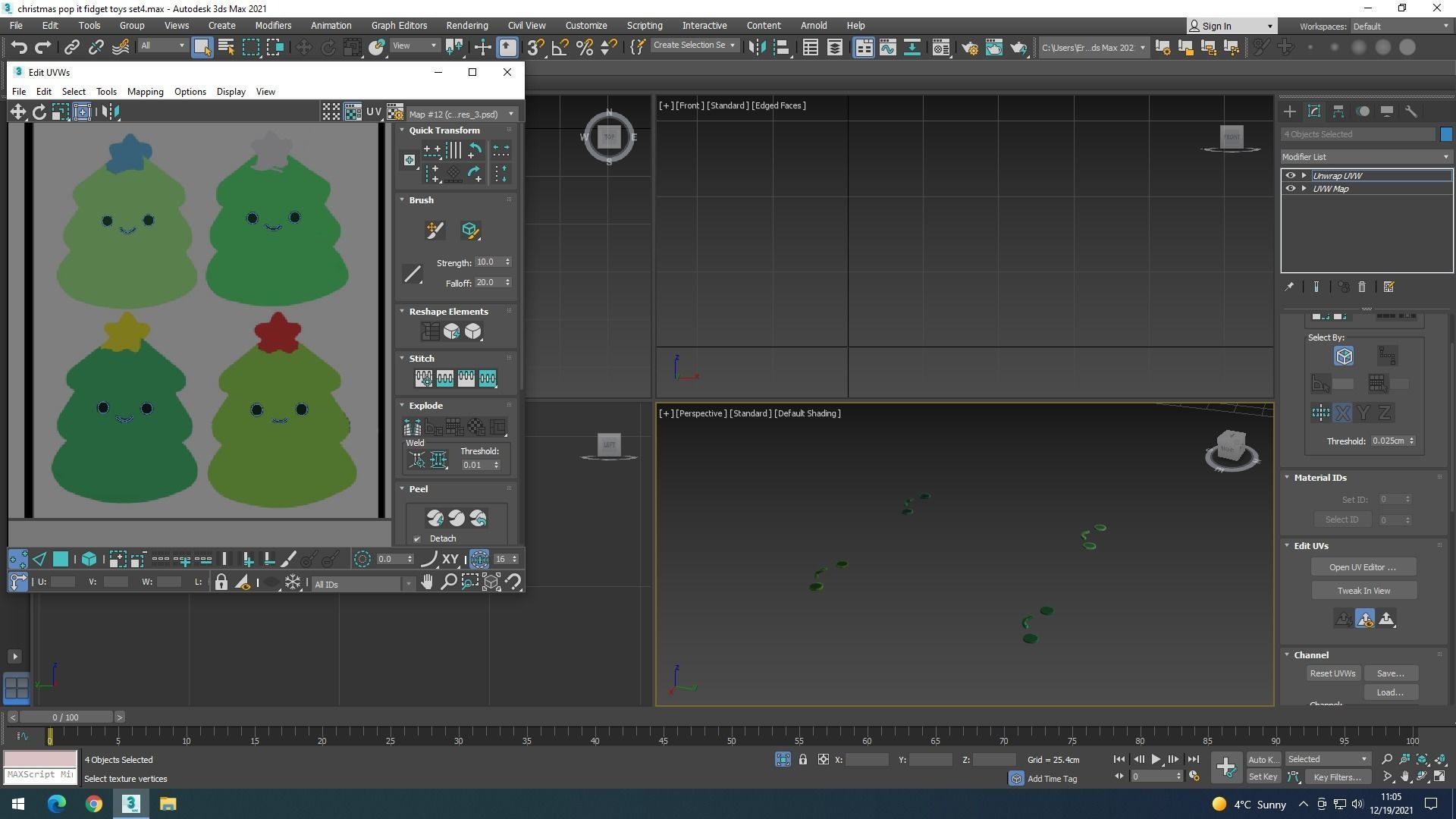Open the Mapping menu in Edit UVWs
1456x819 pixels.
click(145, 92)
